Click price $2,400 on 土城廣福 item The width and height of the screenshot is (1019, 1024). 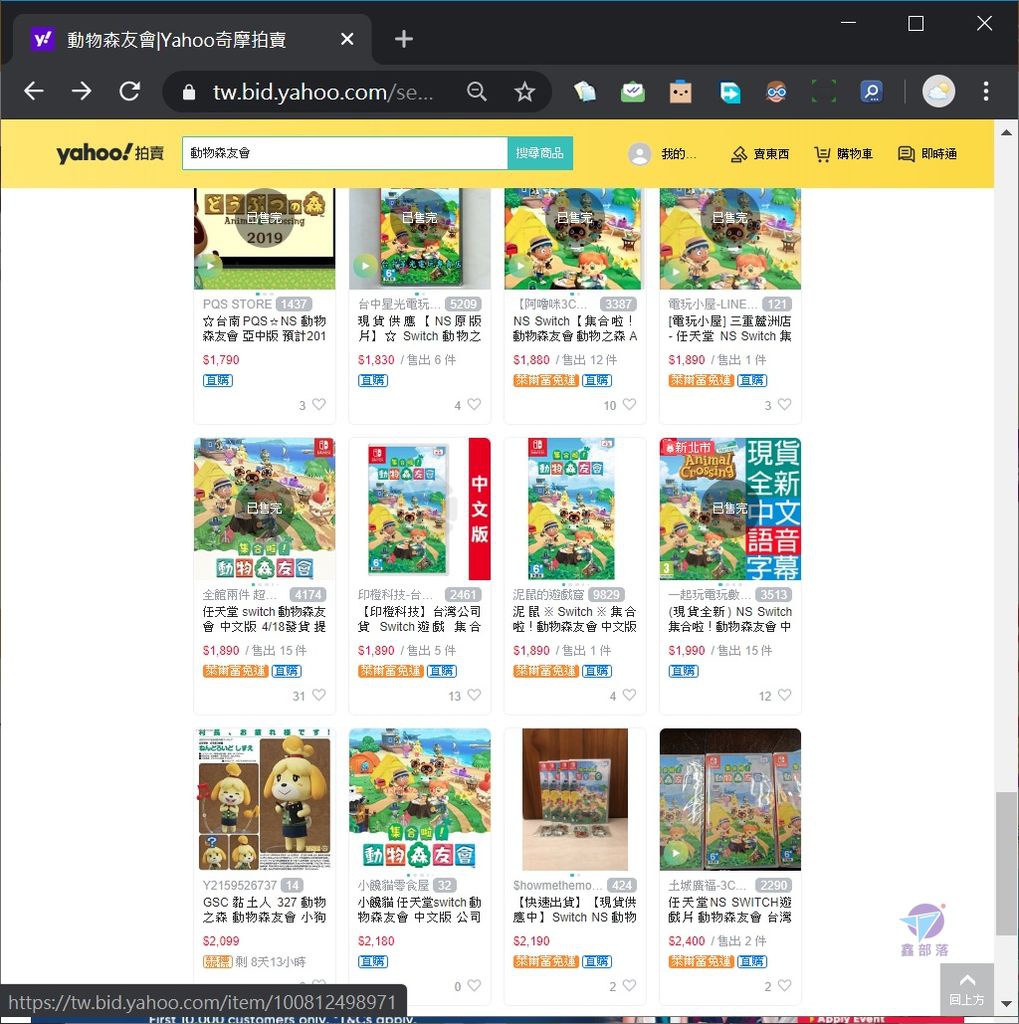point(687,941)
